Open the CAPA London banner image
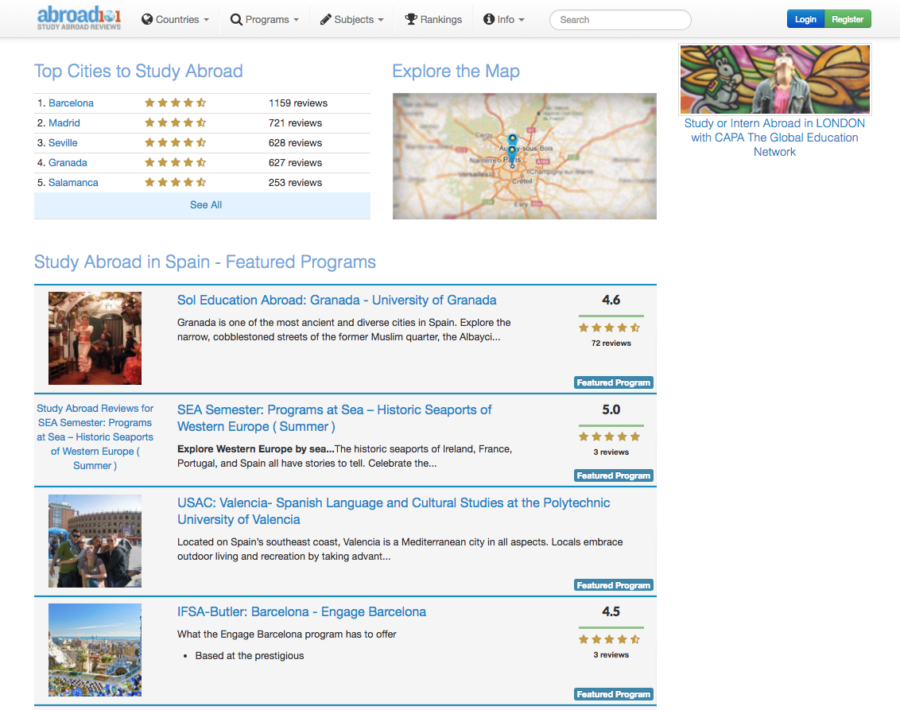 774,79
